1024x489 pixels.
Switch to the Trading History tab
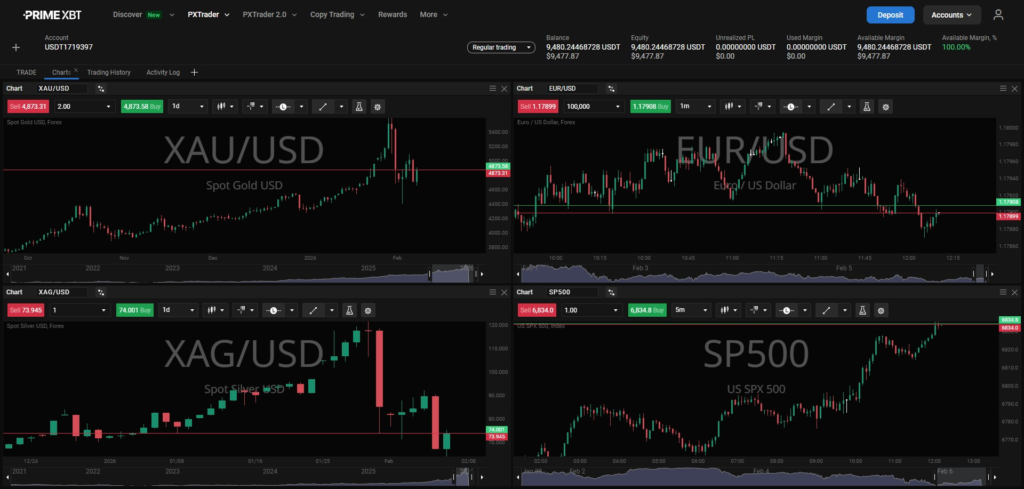point(109,72)
